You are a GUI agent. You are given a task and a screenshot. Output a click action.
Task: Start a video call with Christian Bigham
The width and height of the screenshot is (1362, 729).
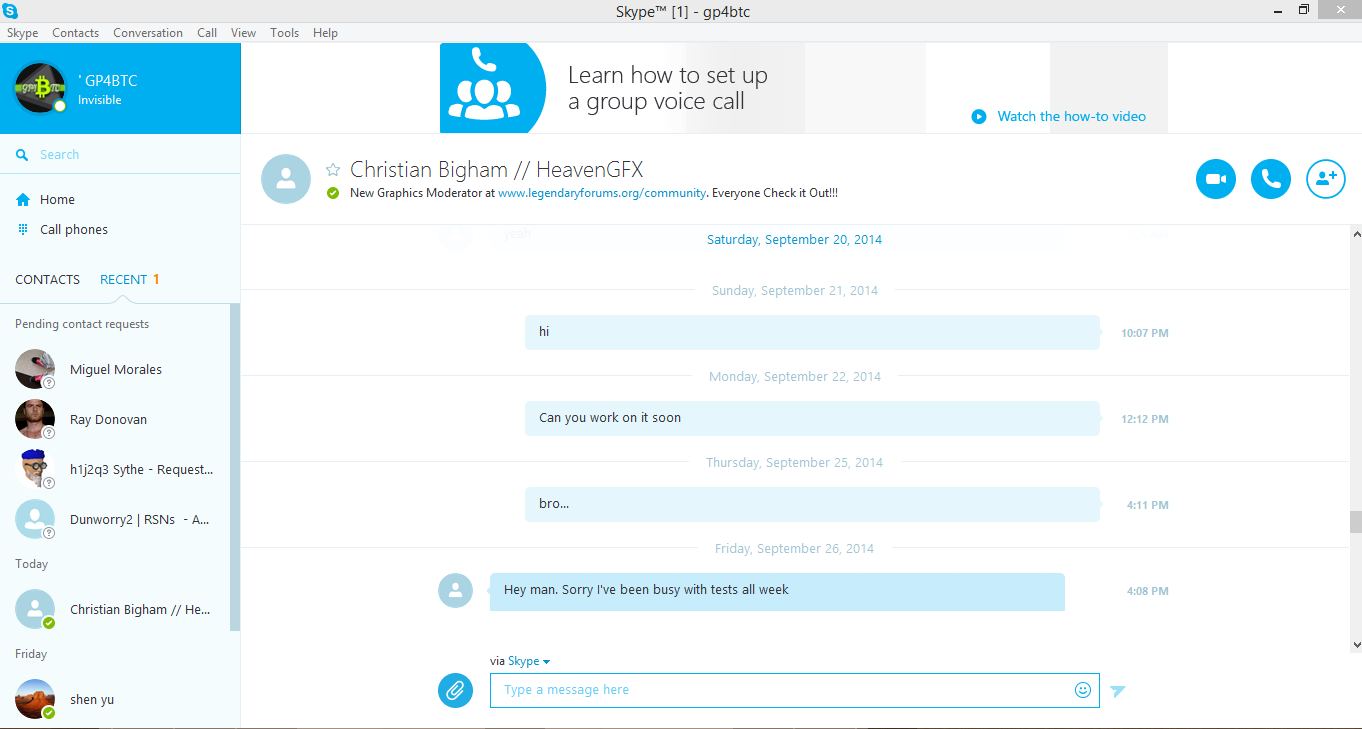tap(1216, 179)
